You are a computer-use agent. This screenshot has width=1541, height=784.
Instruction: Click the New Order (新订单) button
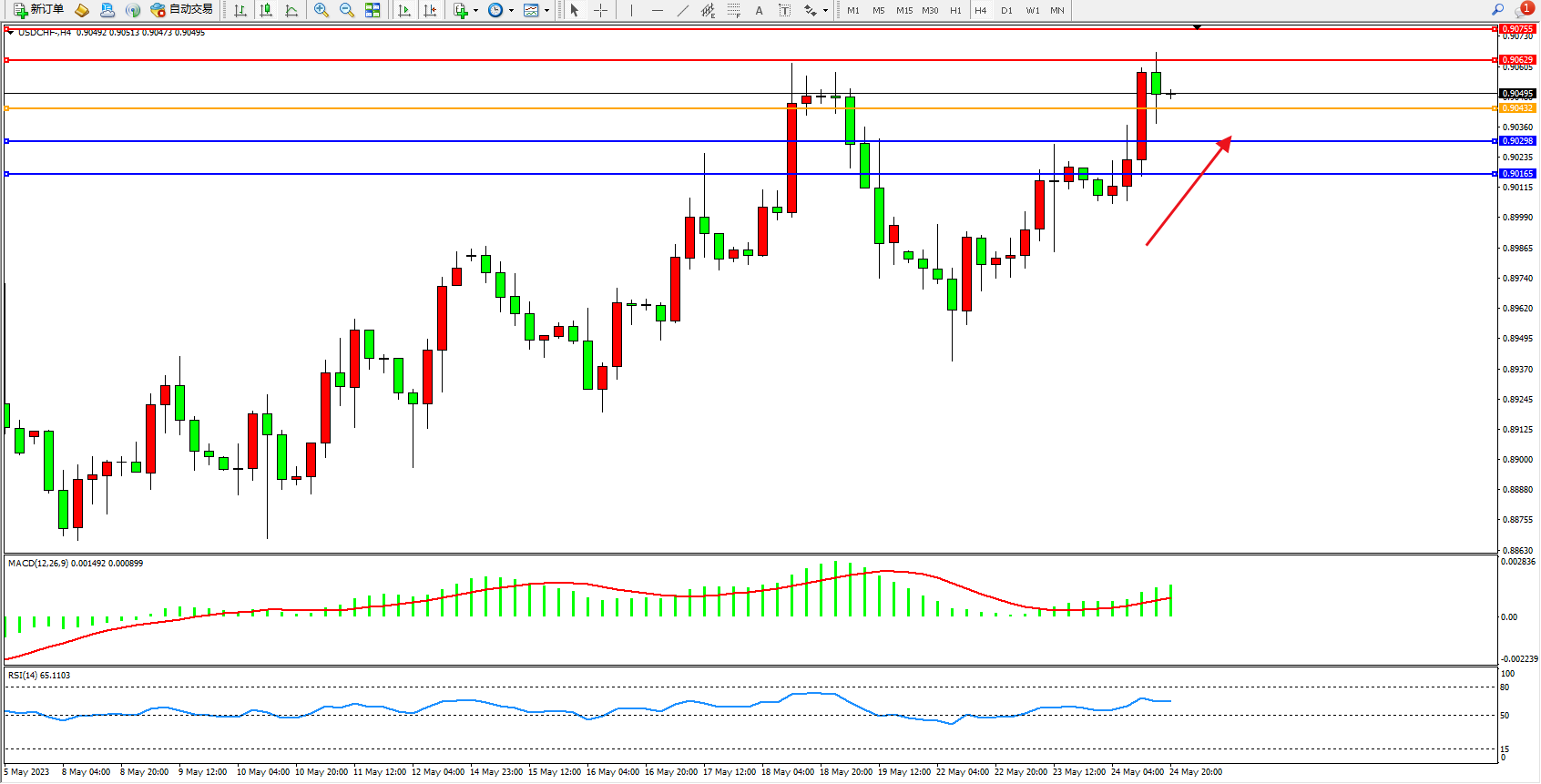38,10
